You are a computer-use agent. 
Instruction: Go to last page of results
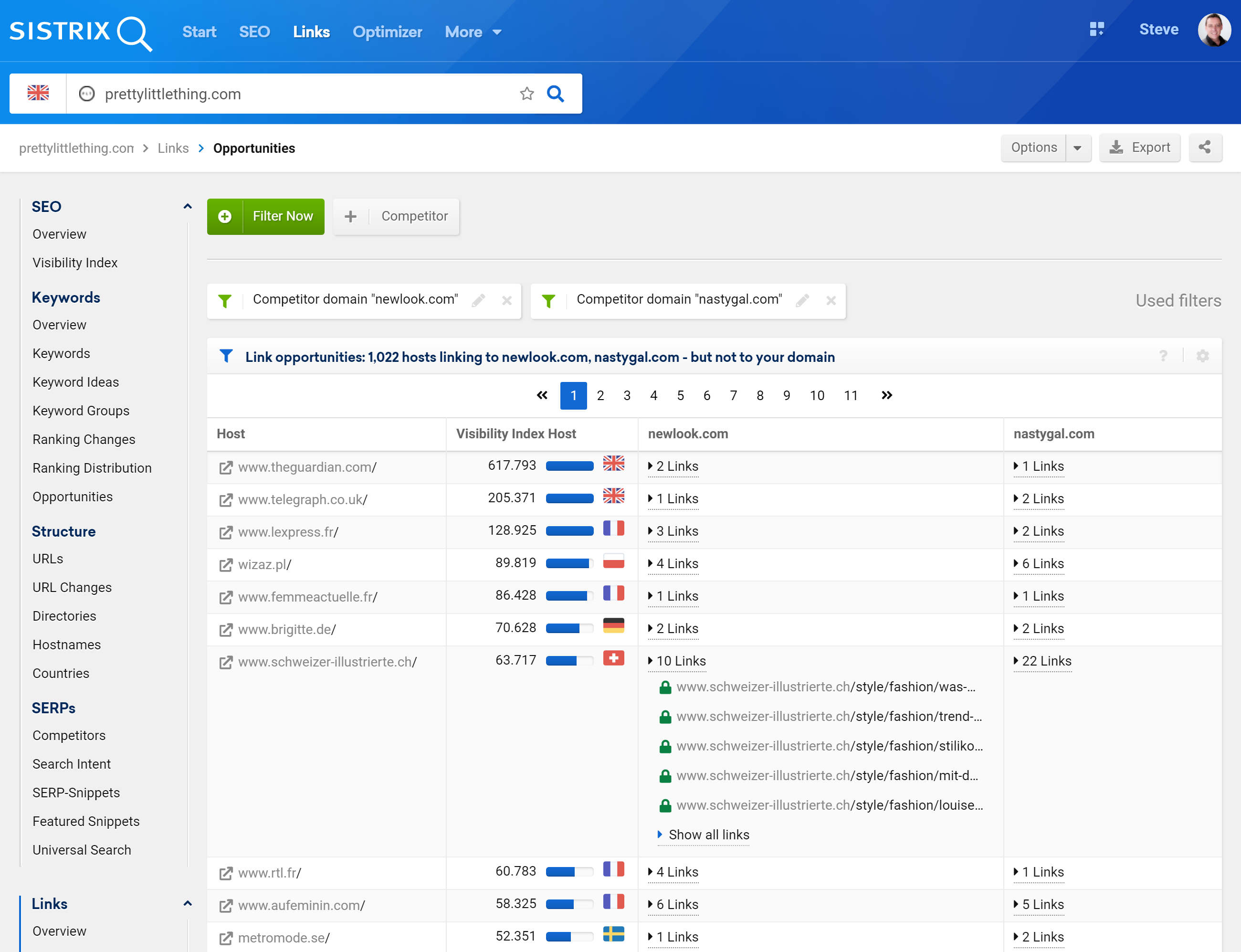click(x=887, y=395)
